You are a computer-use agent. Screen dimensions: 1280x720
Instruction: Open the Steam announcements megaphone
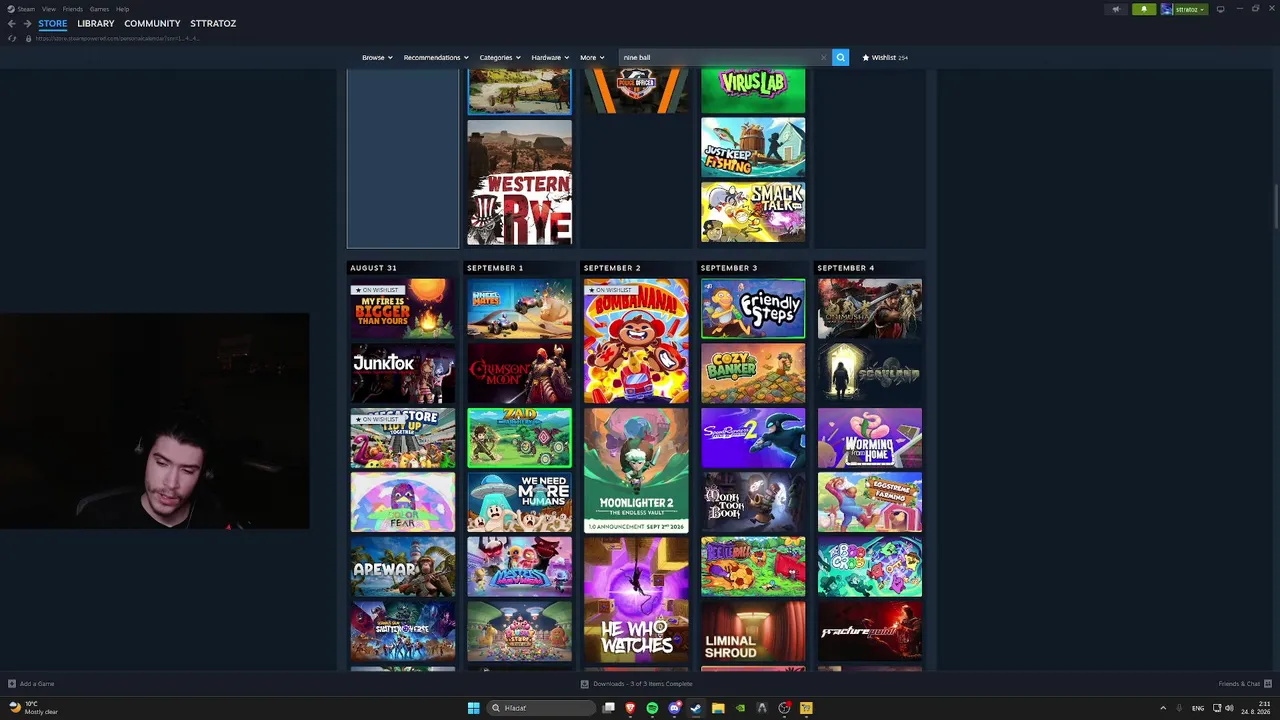(1116, 9)
